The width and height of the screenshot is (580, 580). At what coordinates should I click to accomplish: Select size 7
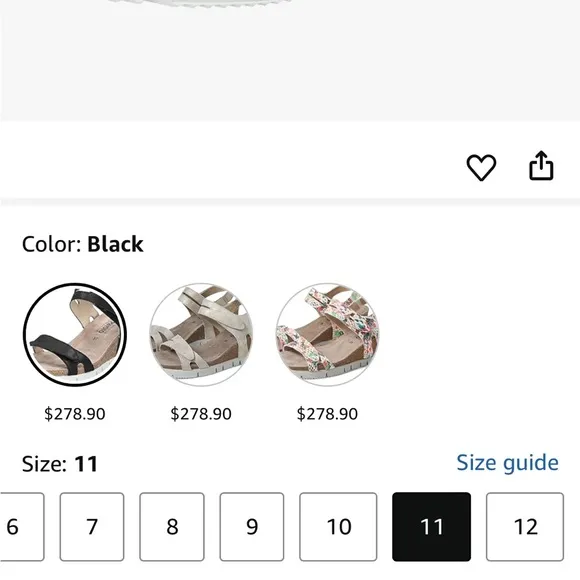pyautogui.click(x=92, y=527)
